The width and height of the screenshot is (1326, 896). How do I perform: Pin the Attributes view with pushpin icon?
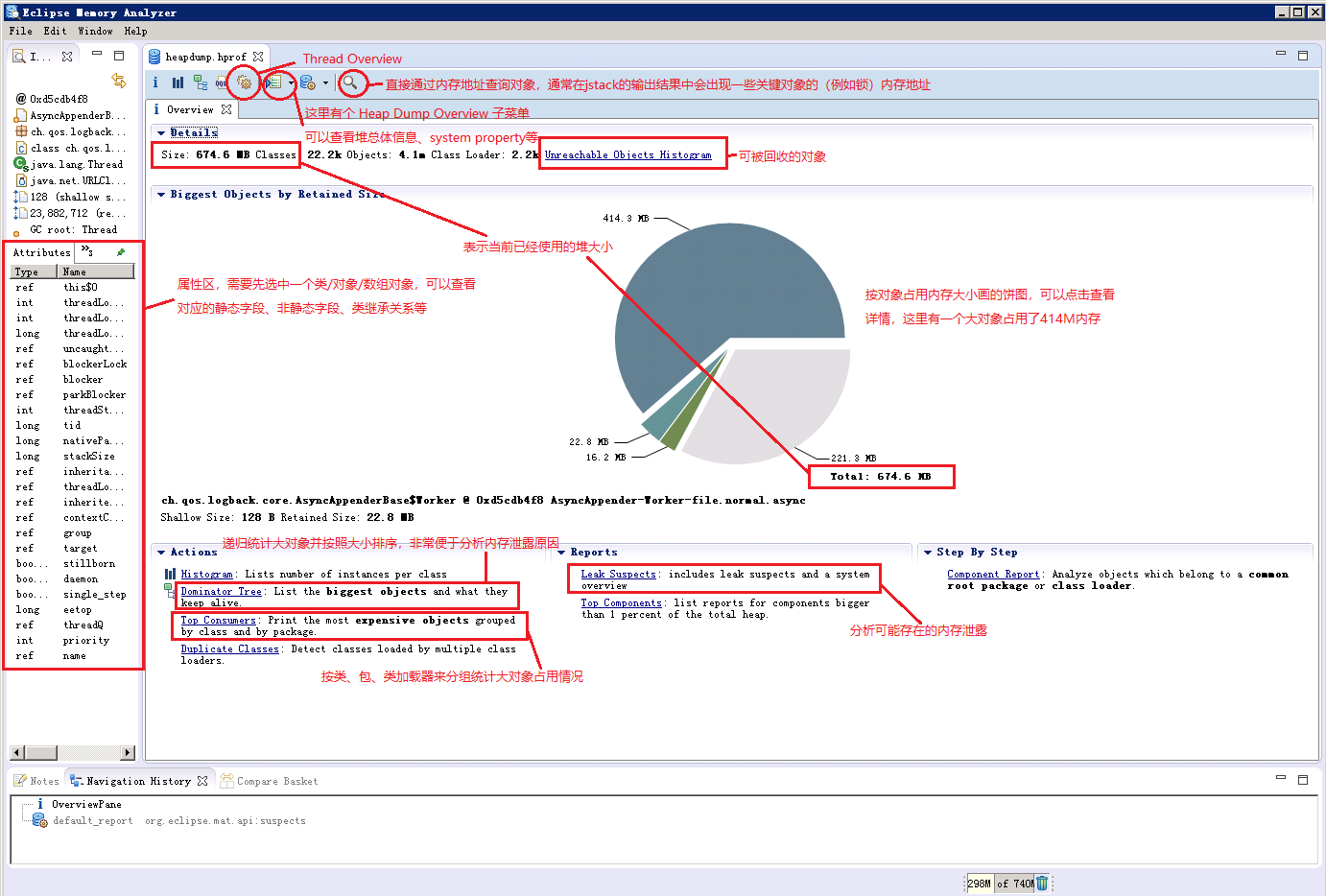point(121,252)
